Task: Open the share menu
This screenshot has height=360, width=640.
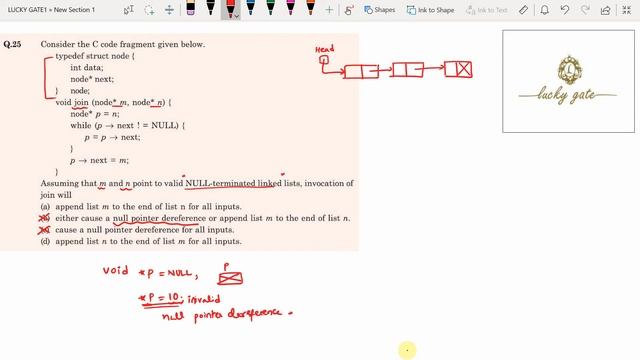Action: tap(606, 10)
